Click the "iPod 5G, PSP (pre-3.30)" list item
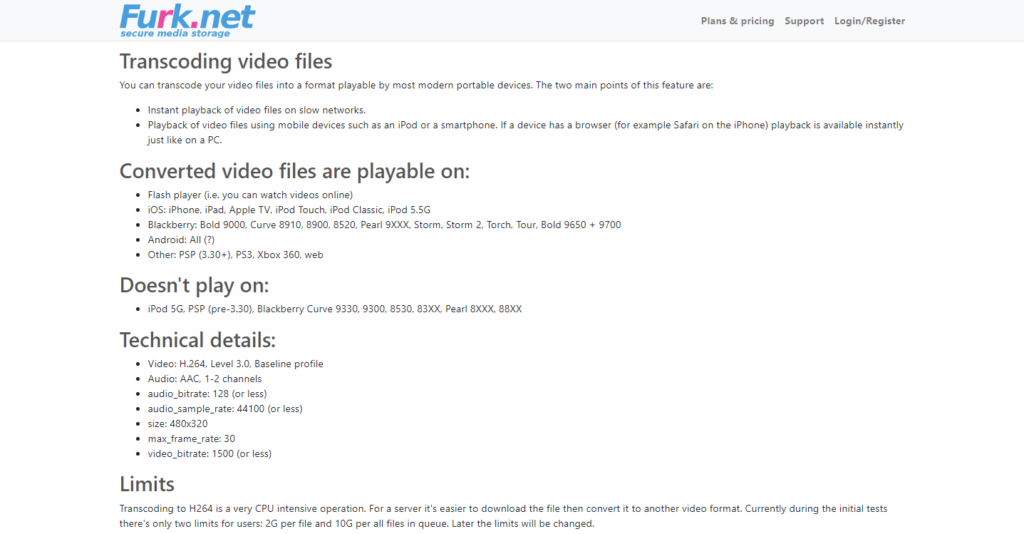This screenshot has height=534, width=1024. tap(334, 309)
